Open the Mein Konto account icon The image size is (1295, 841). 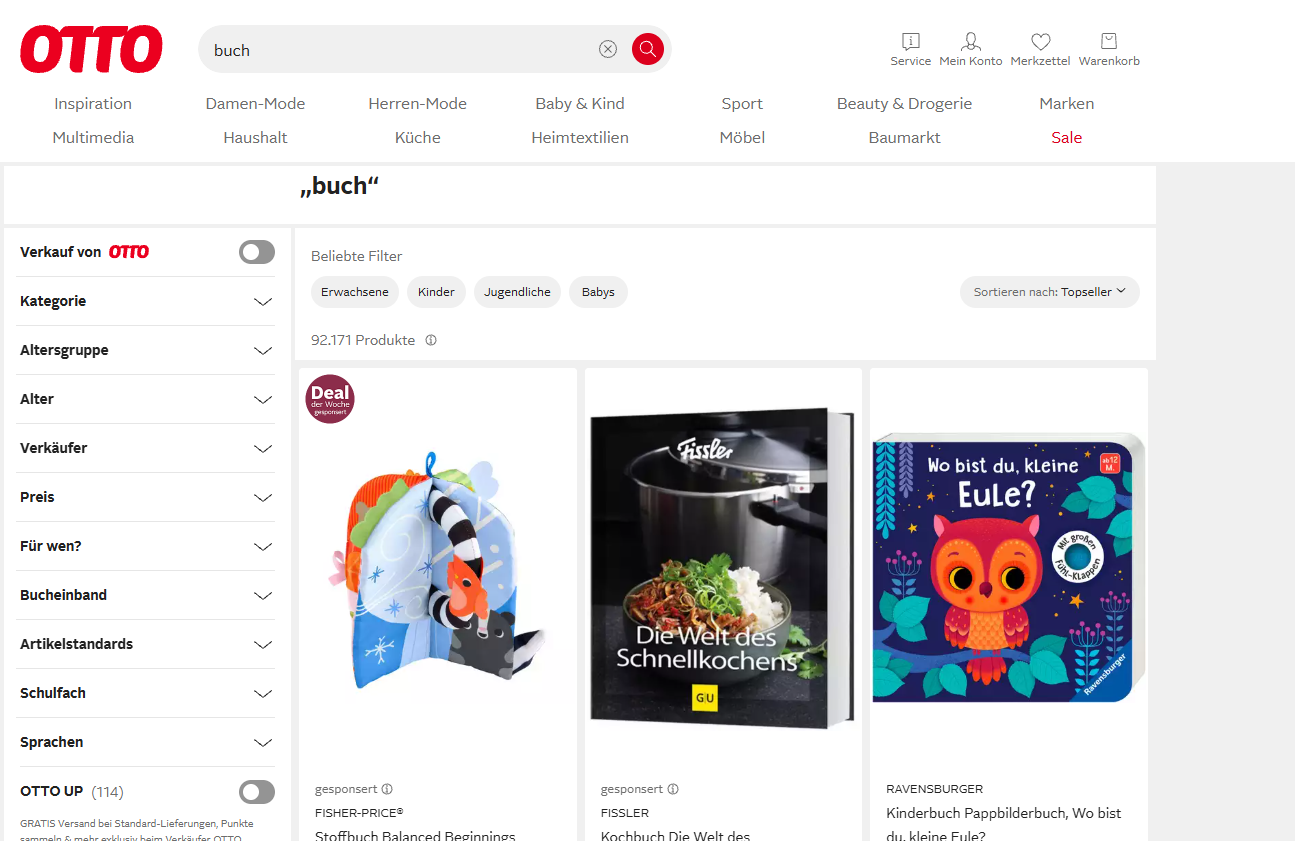tap(970, 49)
